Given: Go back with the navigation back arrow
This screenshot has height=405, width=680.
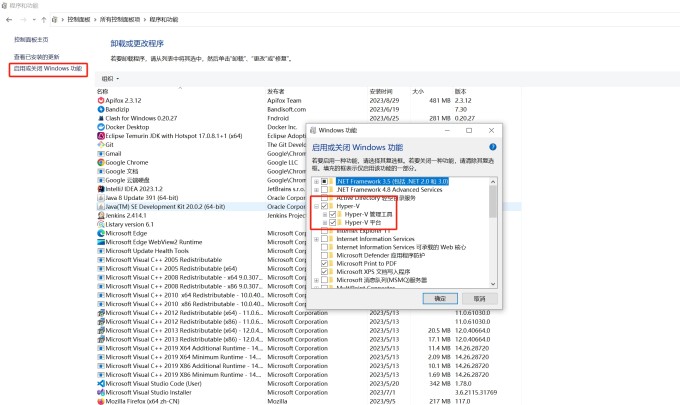Looking at the screenshot, I should click(x=9, y=20).
